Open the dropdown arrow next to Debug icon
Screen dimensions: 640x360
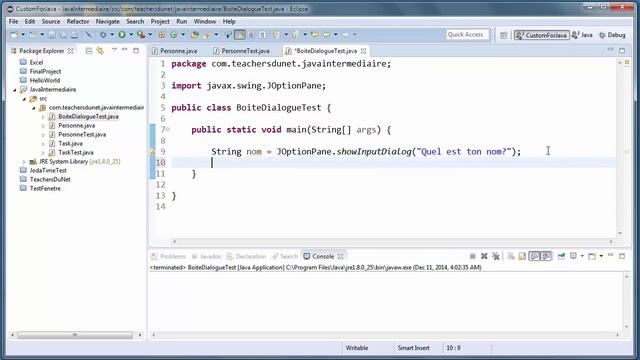coord(112,35)
